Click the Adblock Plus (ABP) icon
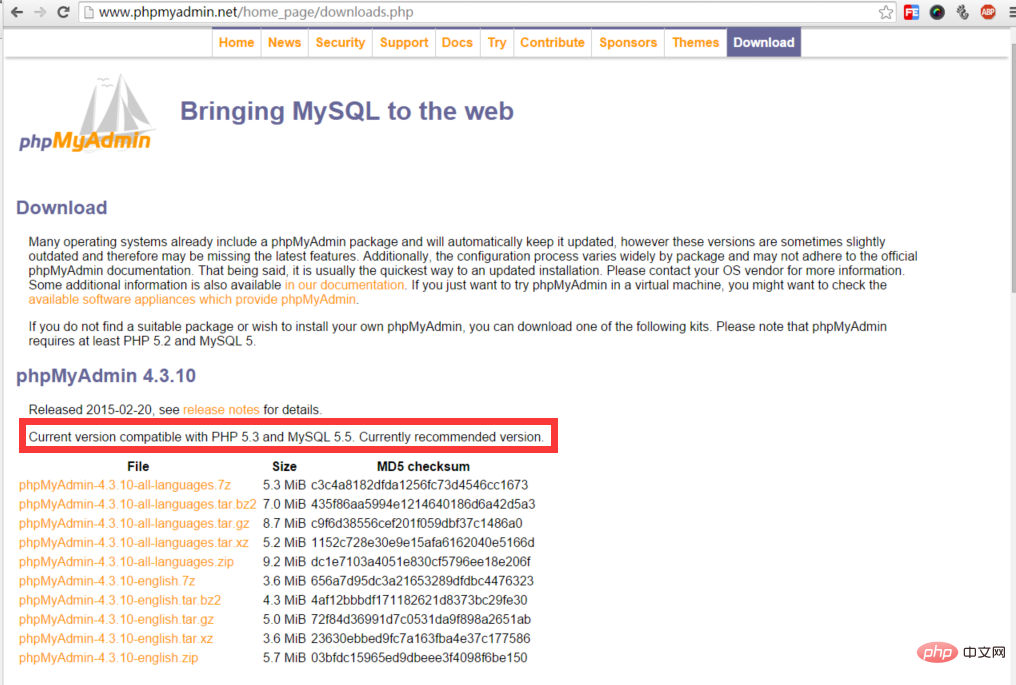Viewport: 1016px width, 685px height. (988, 13)
